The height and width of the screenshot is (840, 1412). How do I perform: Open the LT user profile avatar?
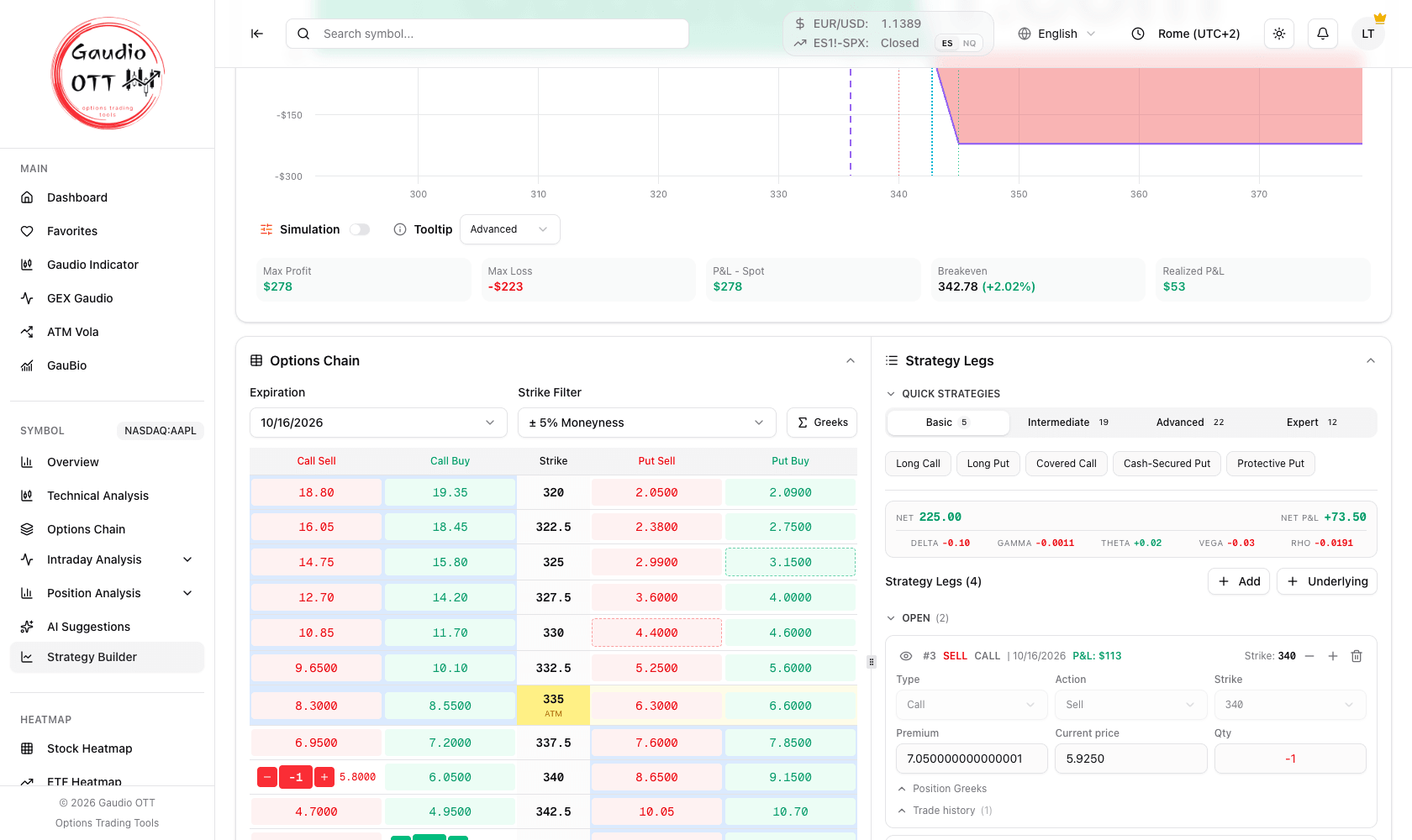(1368, 34)
